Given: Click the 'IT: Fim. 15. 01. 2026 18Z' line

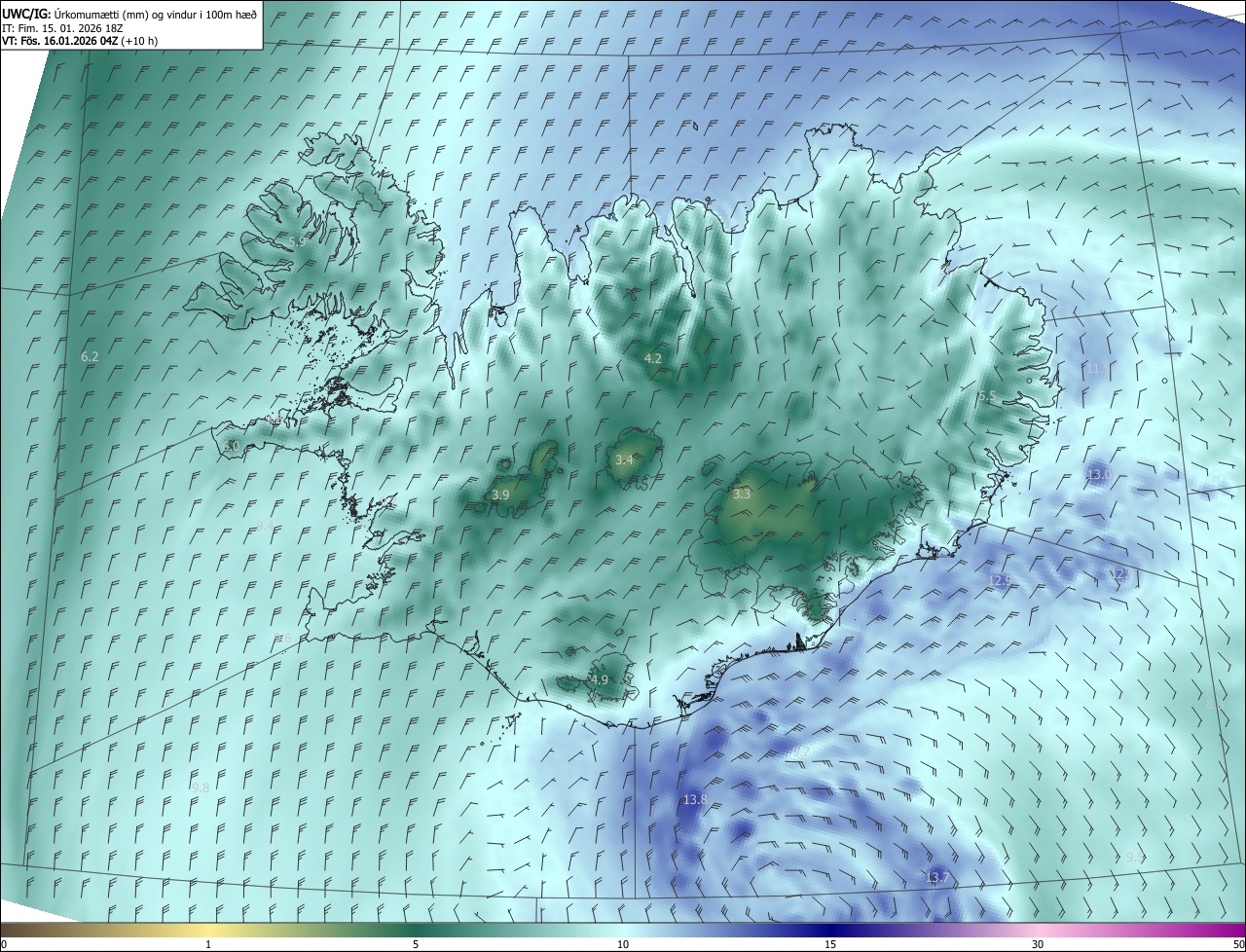Looking at the screenshot, I should pos(62,27).
